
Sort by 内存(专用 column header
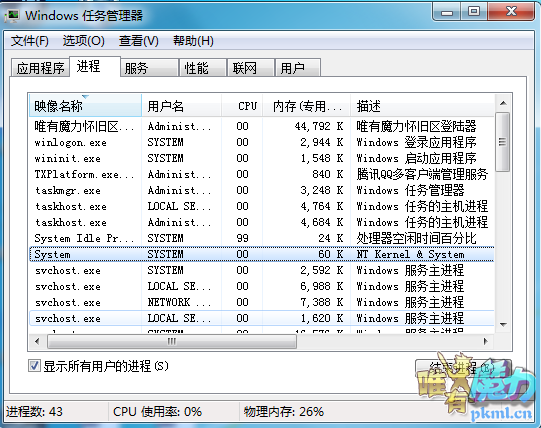(x=307, y=106)
